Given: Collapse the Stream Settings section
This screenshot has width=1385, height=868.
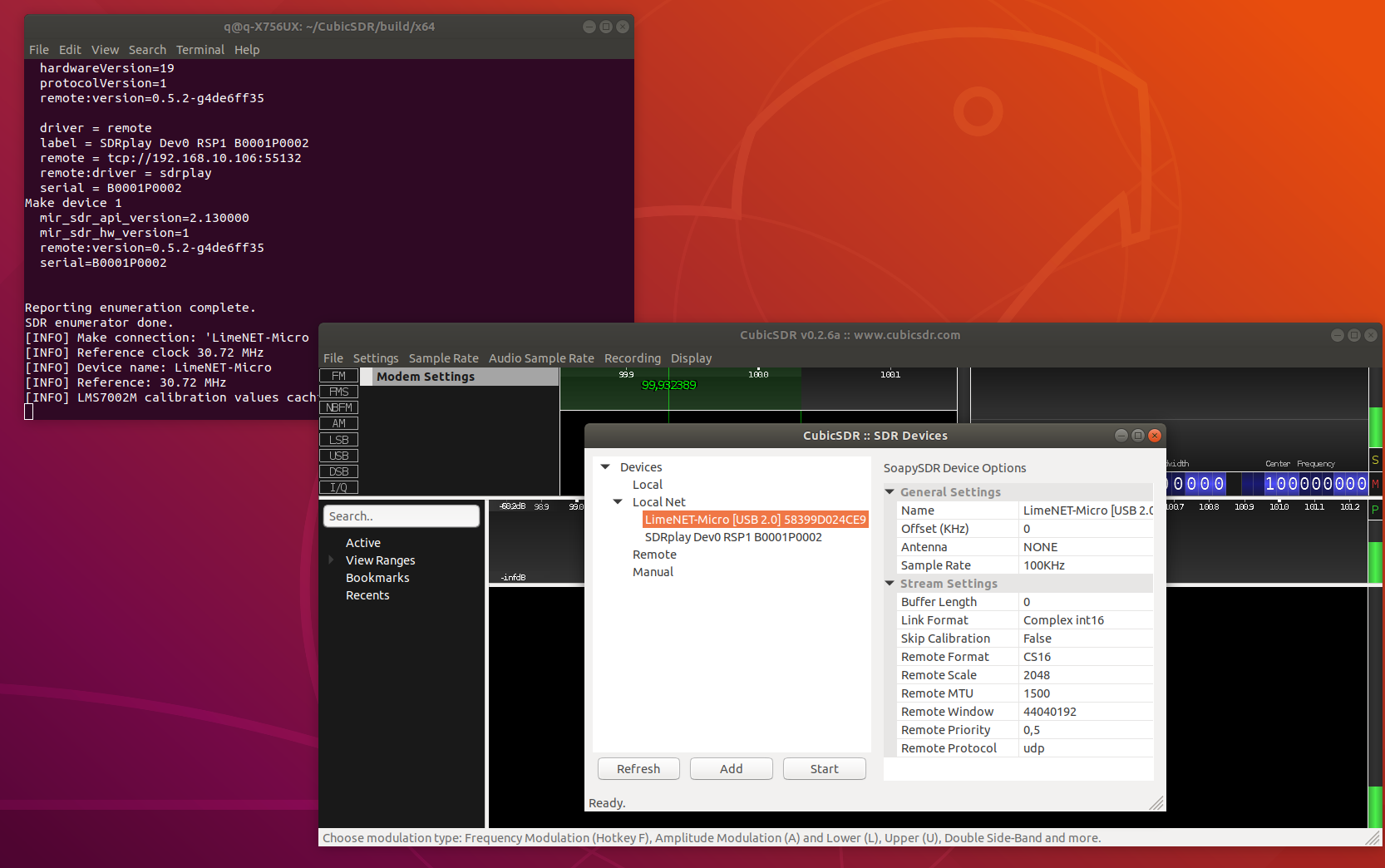Looking at the screenshot, I should click(890, 584).
